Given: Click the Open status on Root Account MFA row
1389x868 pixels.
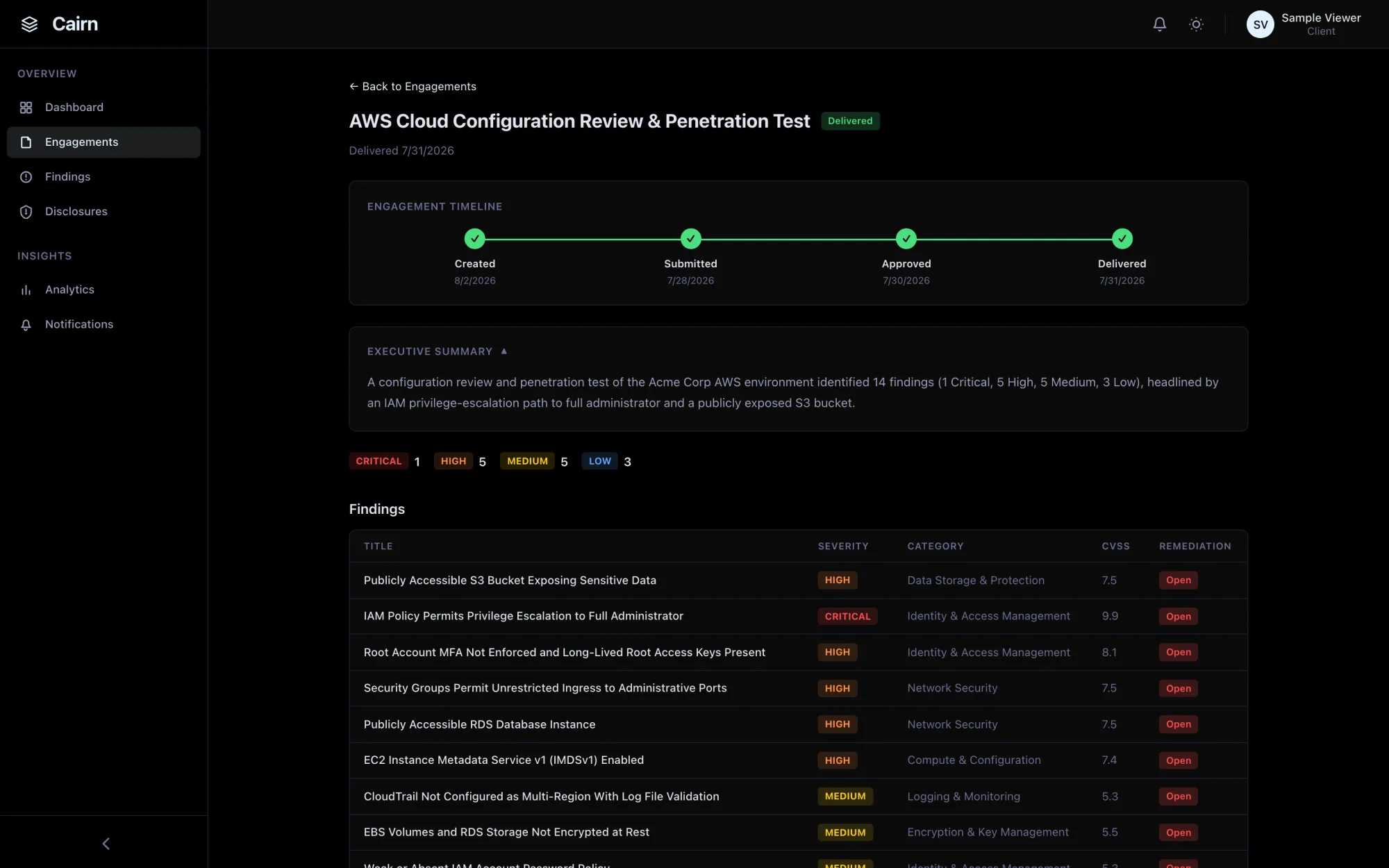Looking at the screenshot, I should coord(1179,653).
